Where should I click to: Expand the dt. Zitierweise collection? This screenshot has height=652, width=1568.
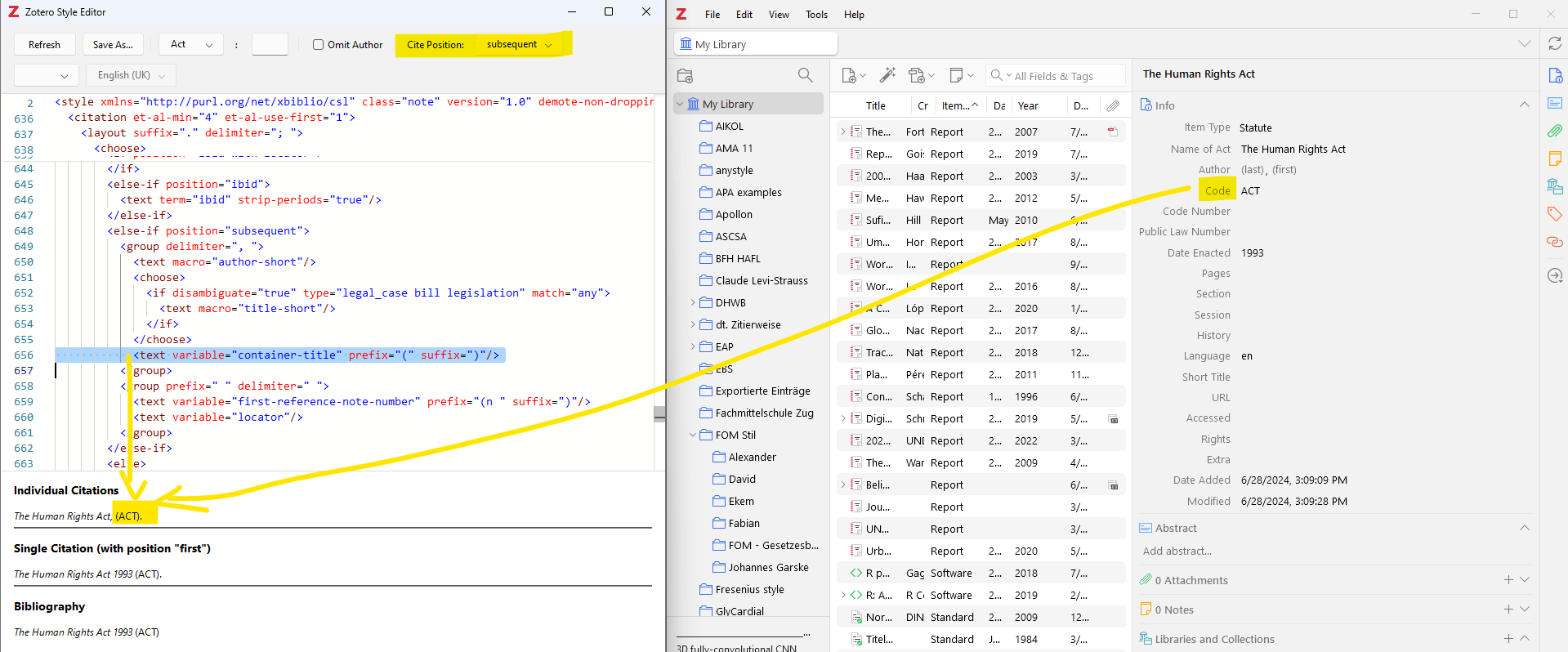[693, 324]
